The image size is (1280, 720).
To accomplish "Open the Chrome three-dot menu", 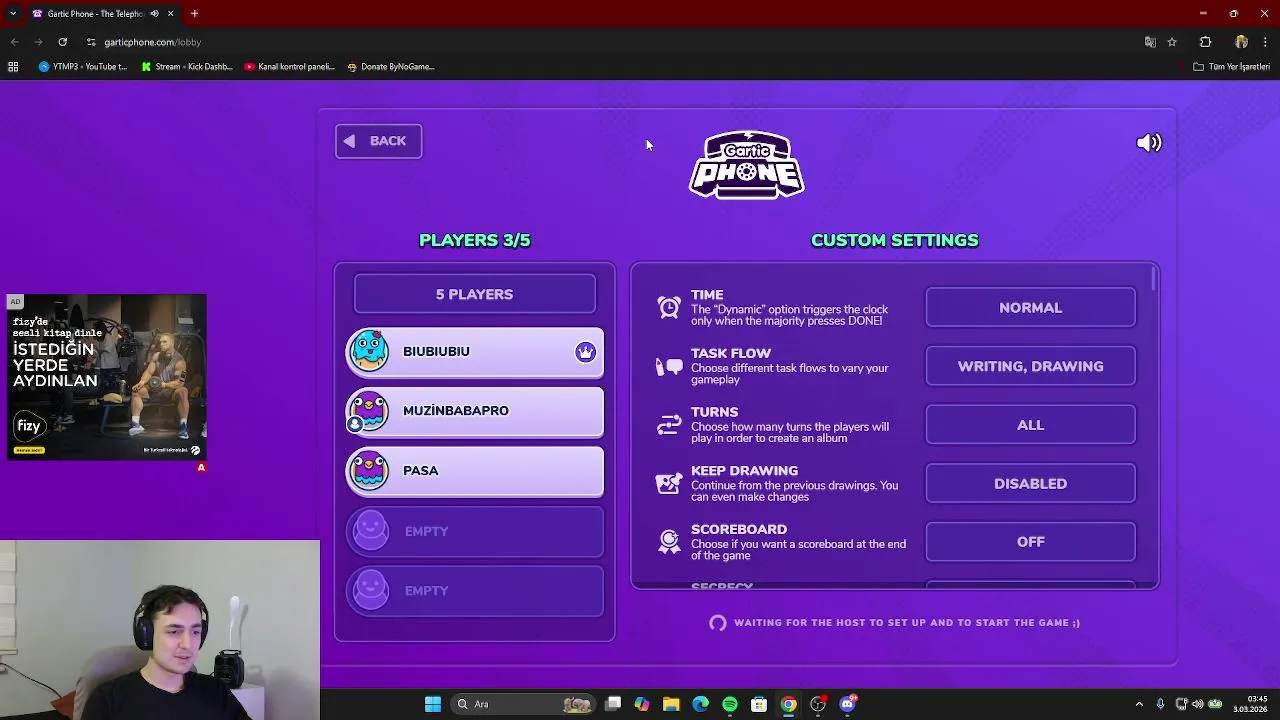I will point(1265,42).
